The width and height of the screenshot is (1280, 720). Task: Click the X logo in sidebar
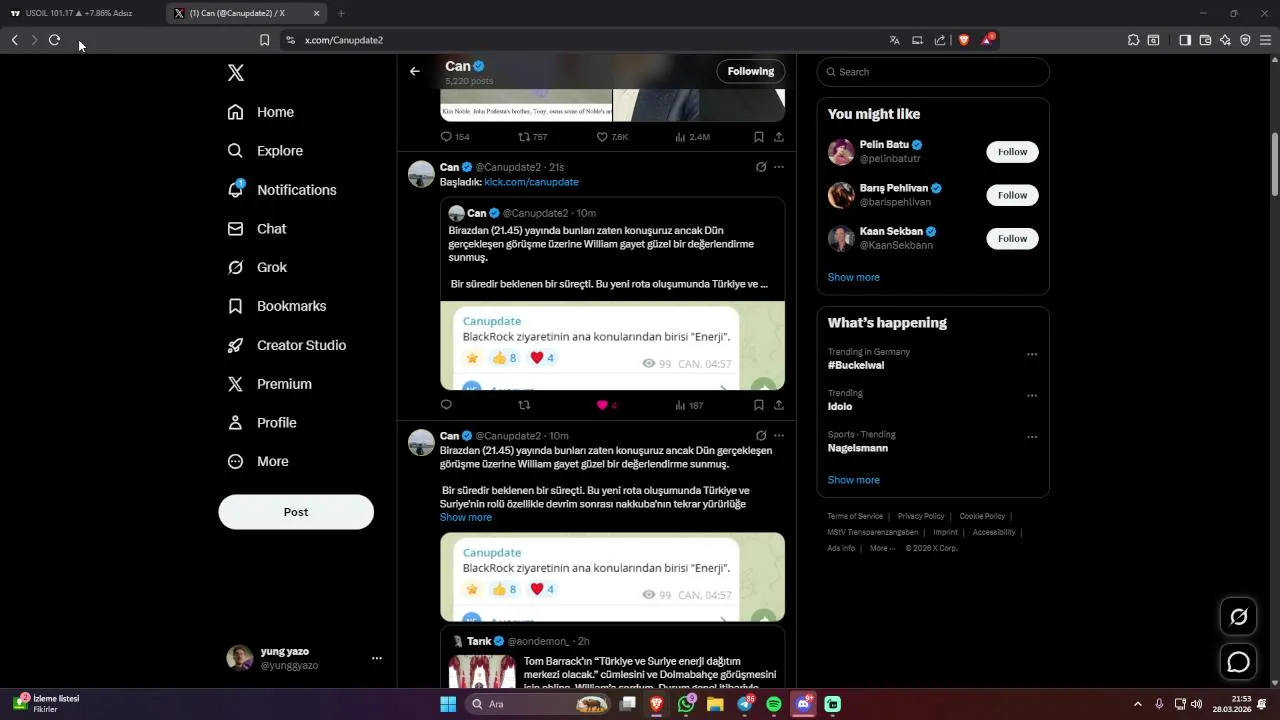point(236,73)
